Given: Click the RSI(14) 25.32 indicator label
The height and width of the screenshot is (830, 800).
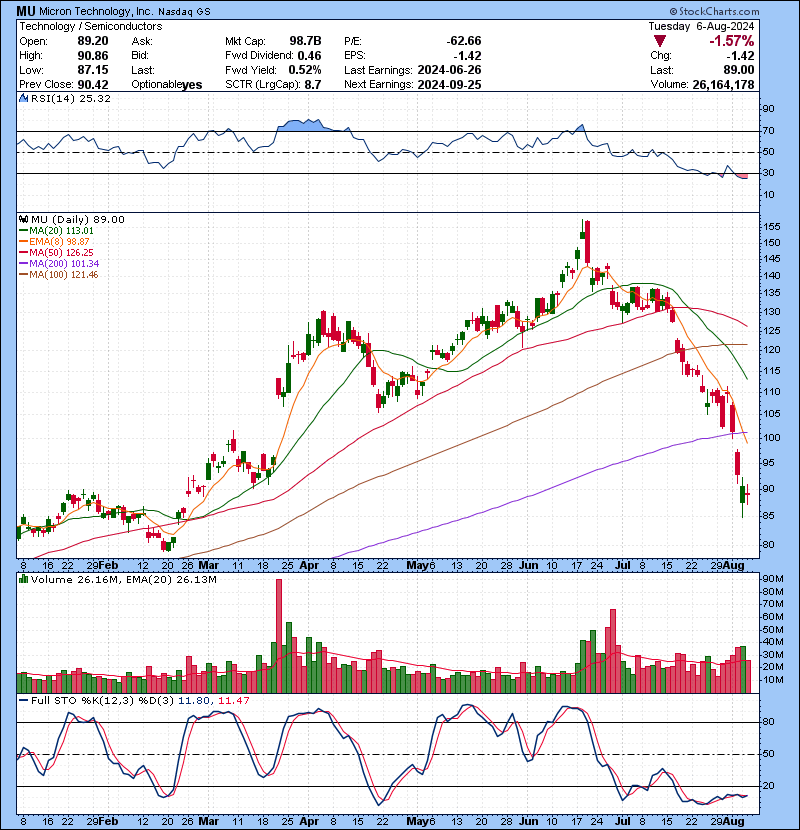Looking at the screenshot, I should tap(71, 98).
